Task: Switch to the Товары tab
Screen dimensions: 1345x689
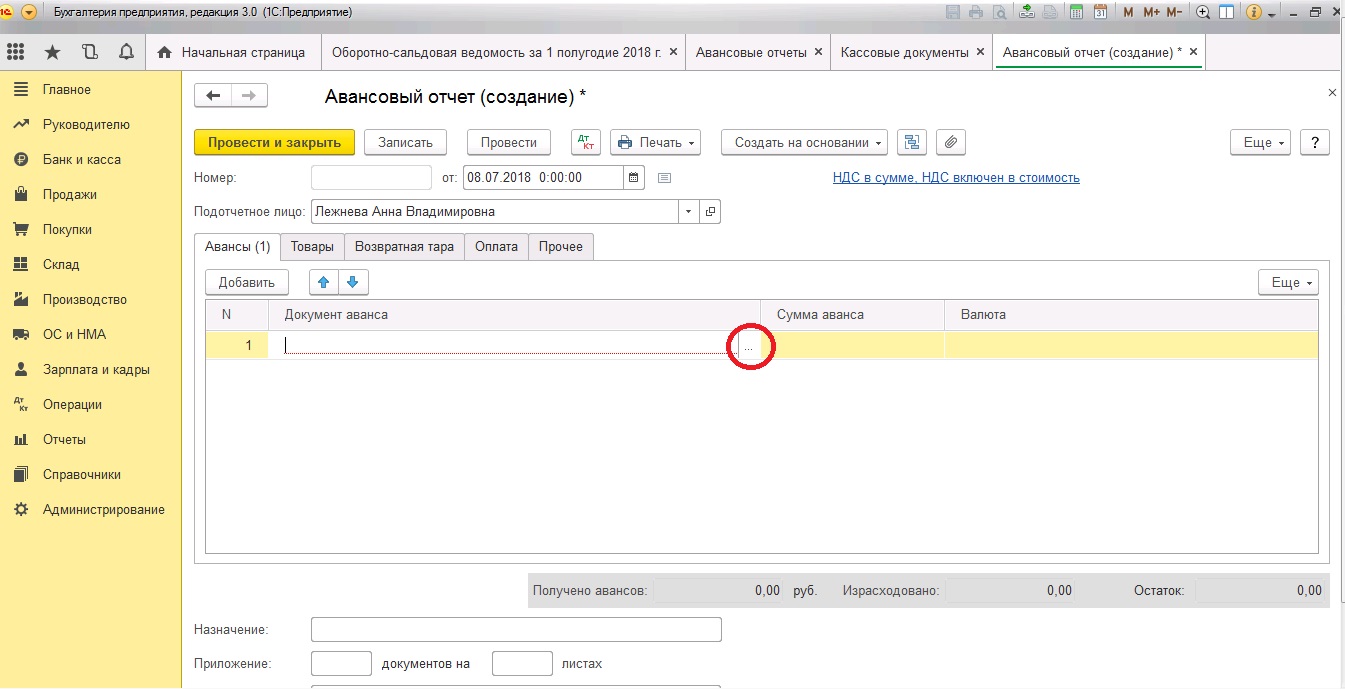Action: [x=312, y=246]
